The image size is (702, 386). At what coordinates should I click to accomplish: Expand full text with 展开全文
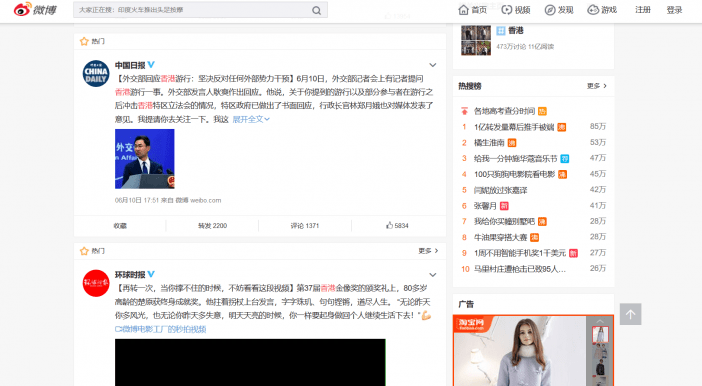[251, 119]
